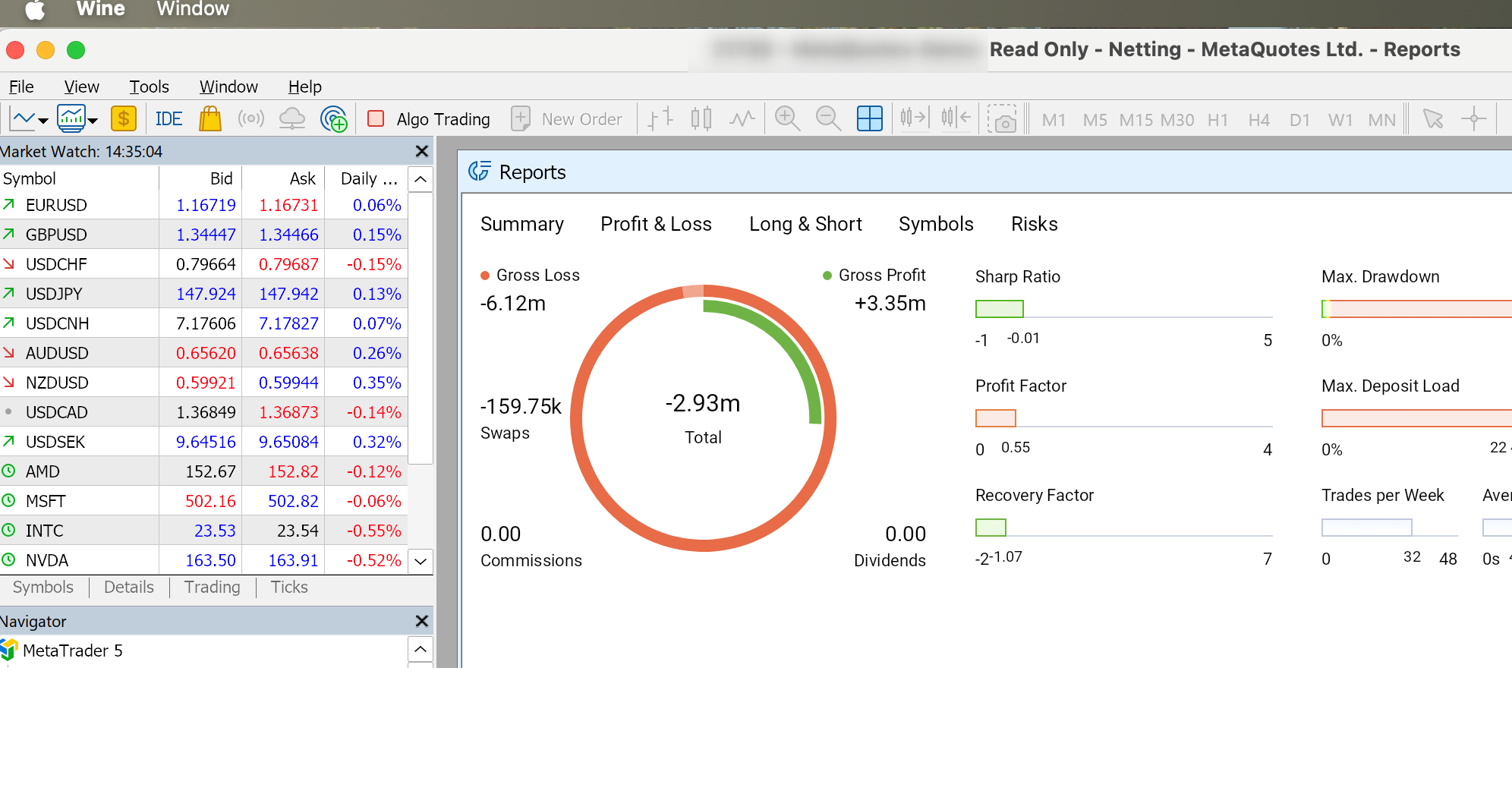Switch timeframe to H4

[1259, 120]
